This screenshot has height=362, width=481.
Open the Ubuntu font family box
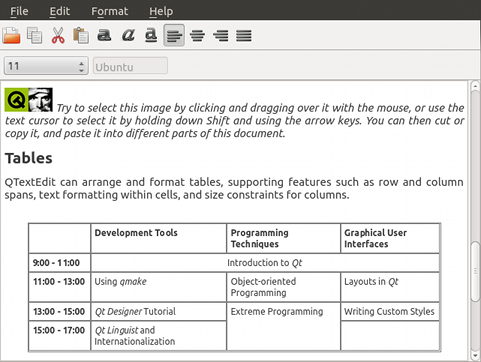click(130, 66)
